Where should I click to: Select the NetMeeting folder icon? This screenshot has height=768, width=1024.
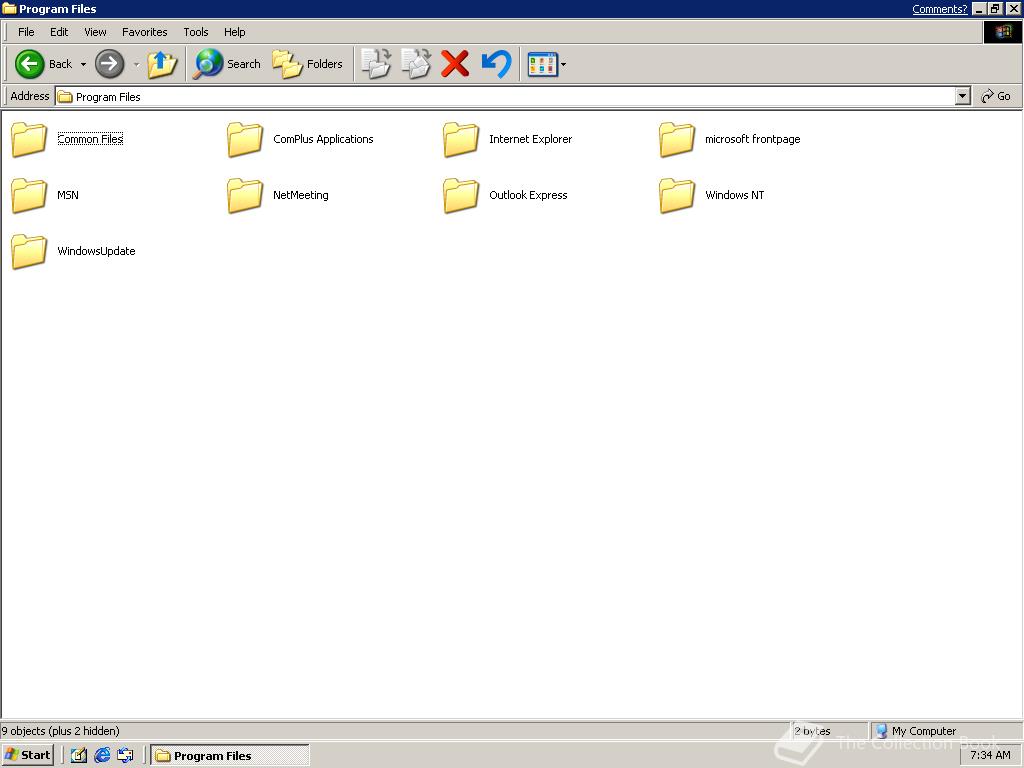click(x=245, y=195)
